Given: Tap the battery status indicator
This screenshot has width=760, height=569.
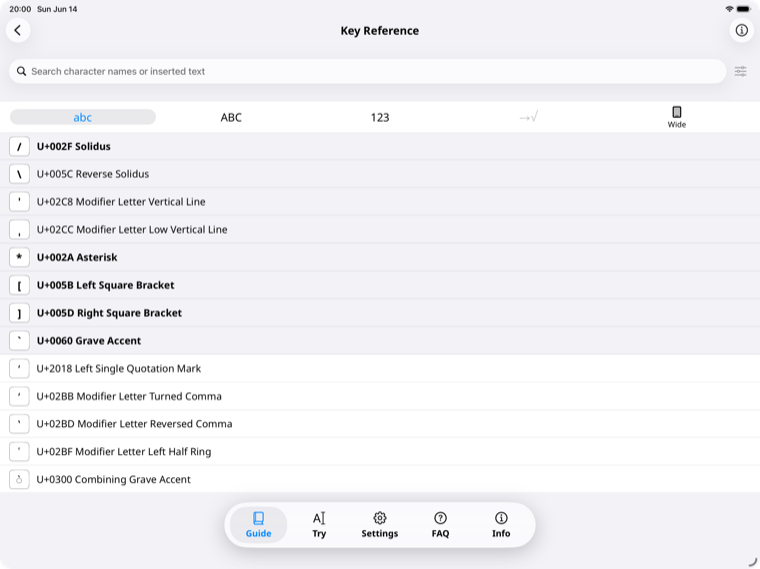Looking at the screenshot, I should coord(744,9).
